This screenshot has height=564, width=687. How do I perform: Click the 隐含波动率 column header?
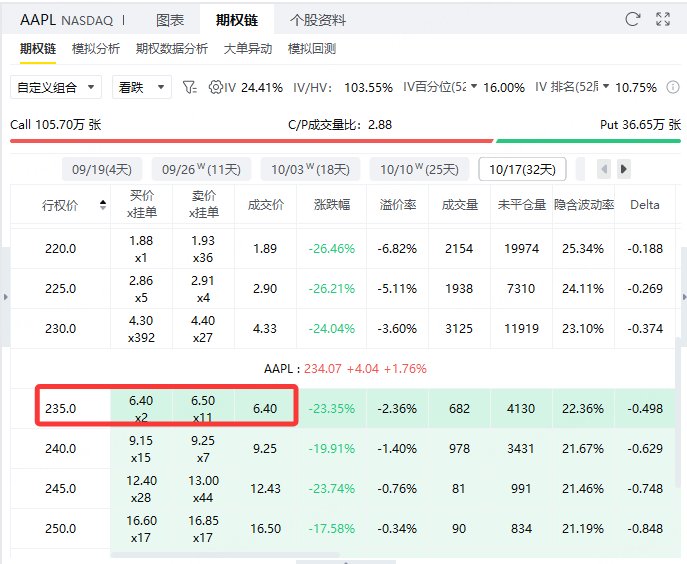584,205
